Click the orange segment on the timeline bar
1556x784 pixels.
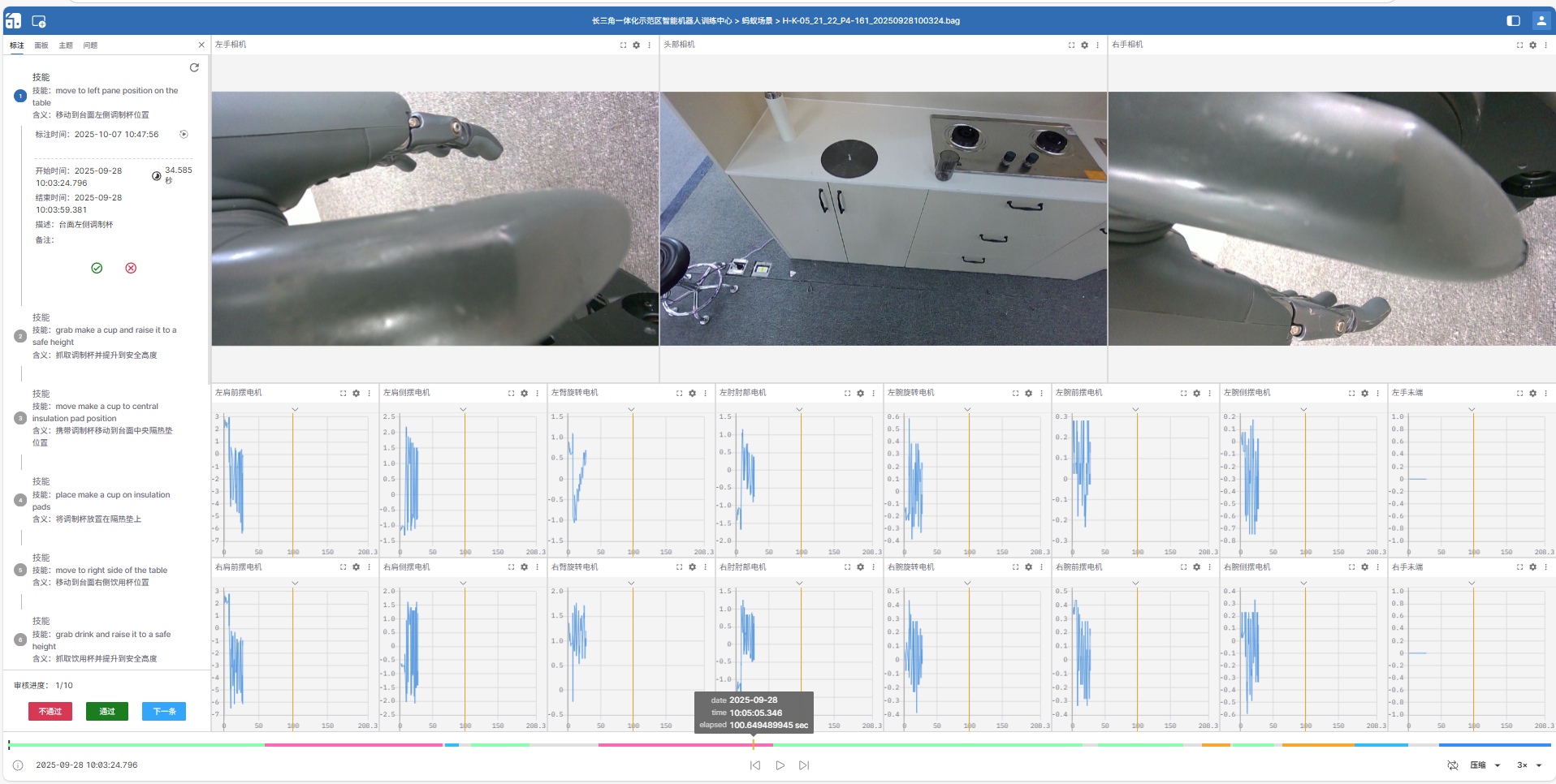(1317, 744)
